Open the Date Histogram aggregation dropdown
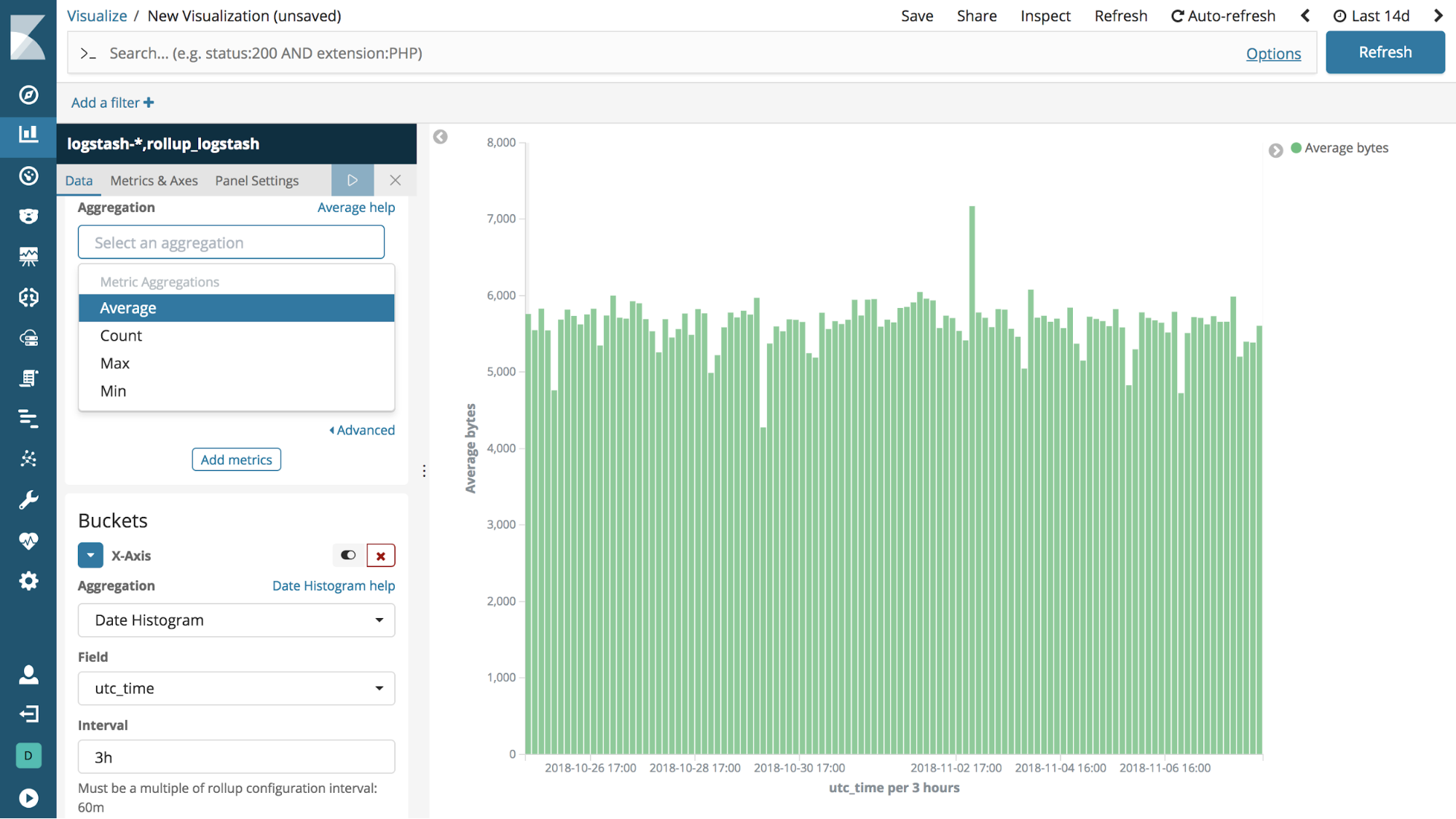1456x819 pixels. 236,620
